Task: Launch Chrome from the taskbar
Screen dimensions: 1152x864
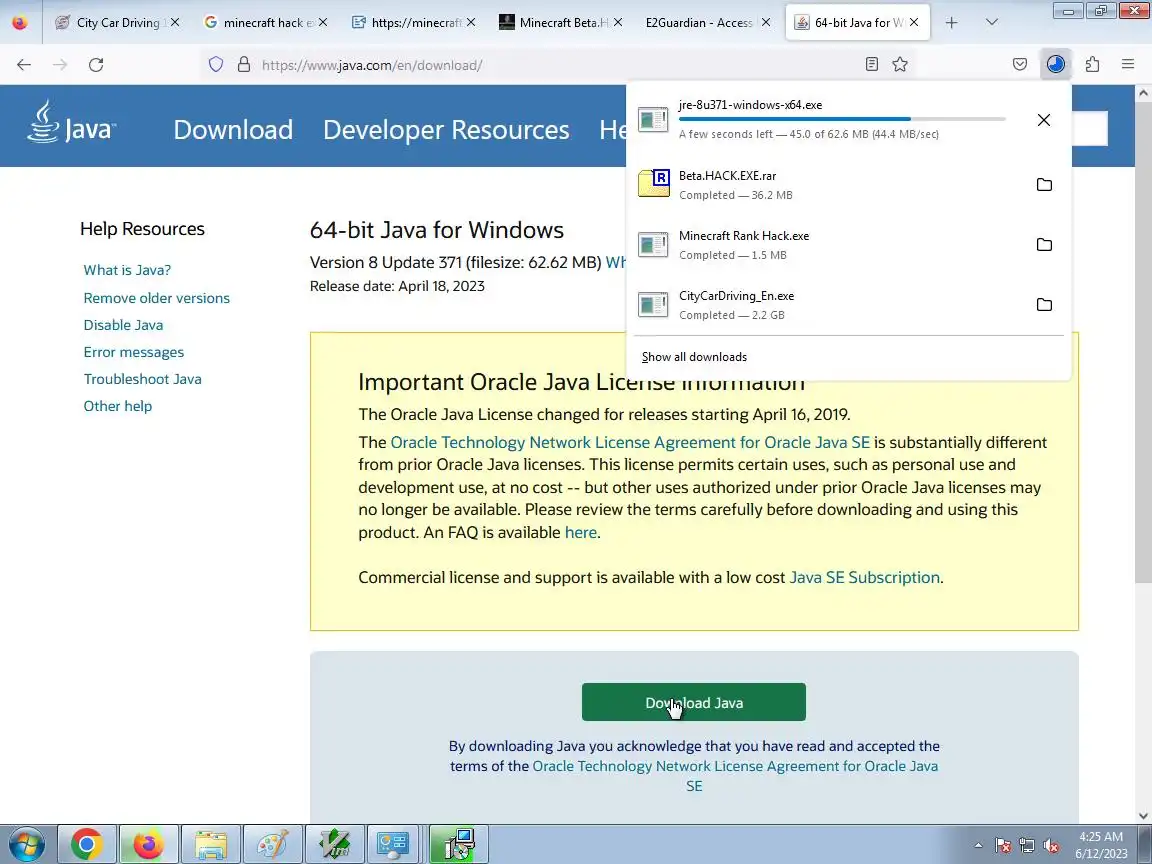Action: (x=86, y=844)
